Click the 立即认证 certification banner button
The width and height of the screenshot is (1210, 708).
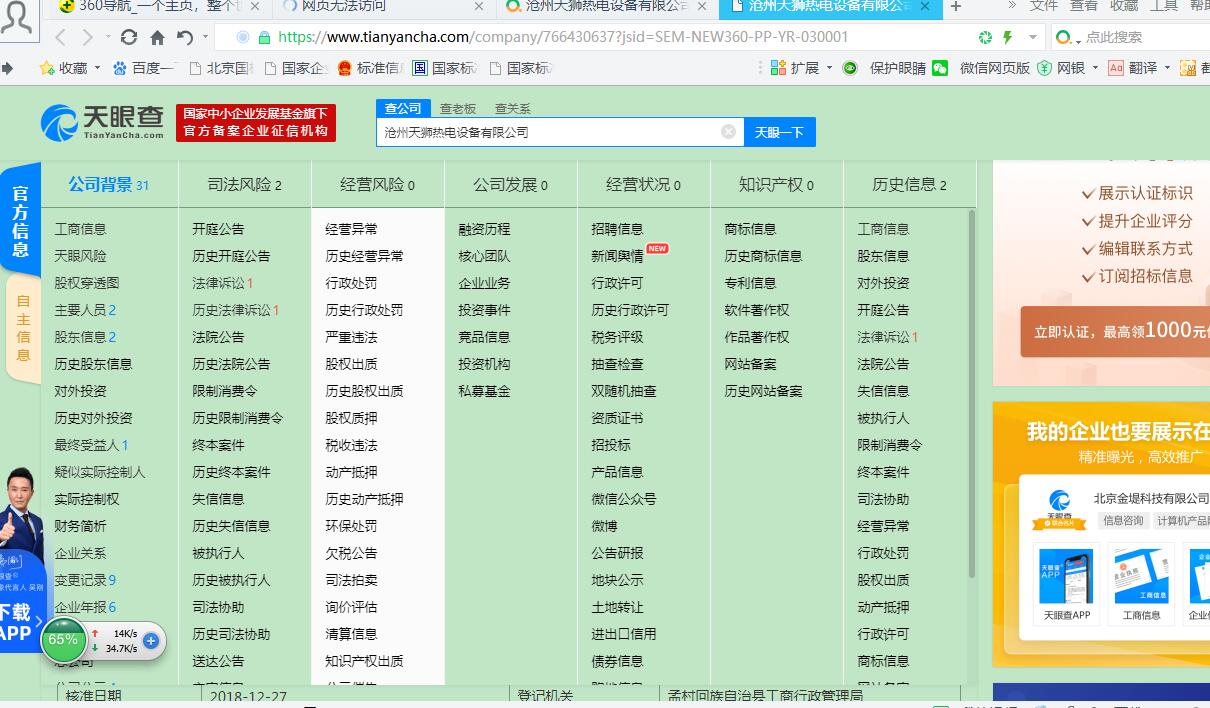pos(1115,331)
